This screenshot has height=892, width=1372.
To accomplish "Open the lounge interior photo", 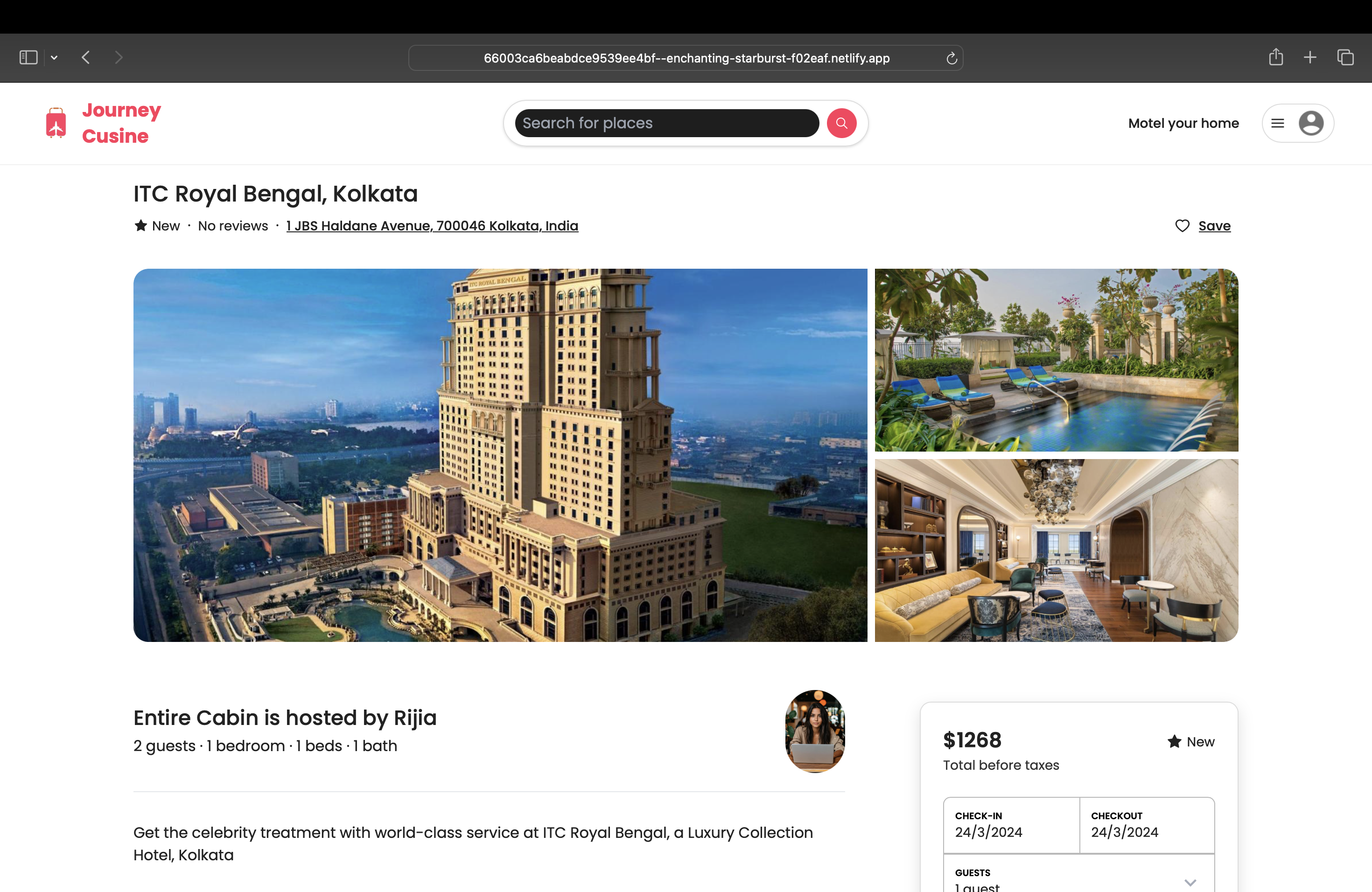I will pos(1056,551).
